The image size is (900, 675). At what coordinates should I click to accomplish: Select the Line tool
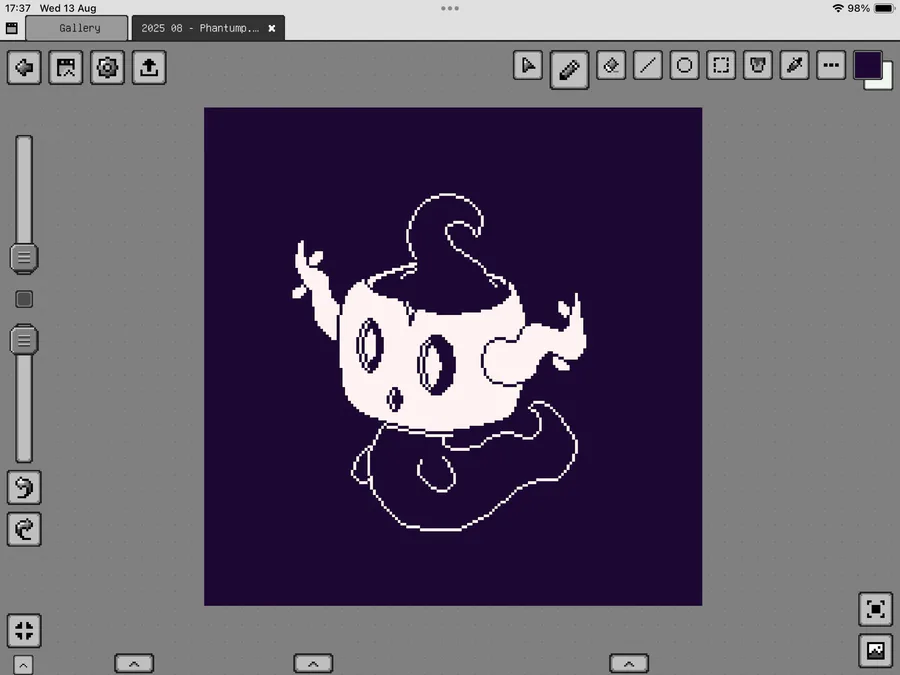[648, 65]
